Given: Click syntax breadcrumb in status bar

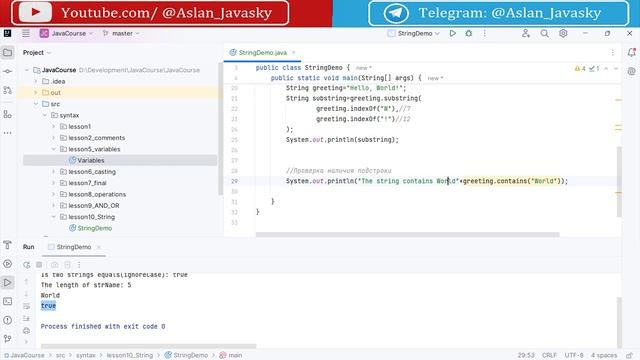Looking at the screenshot, I should click(x=86, y=356).
